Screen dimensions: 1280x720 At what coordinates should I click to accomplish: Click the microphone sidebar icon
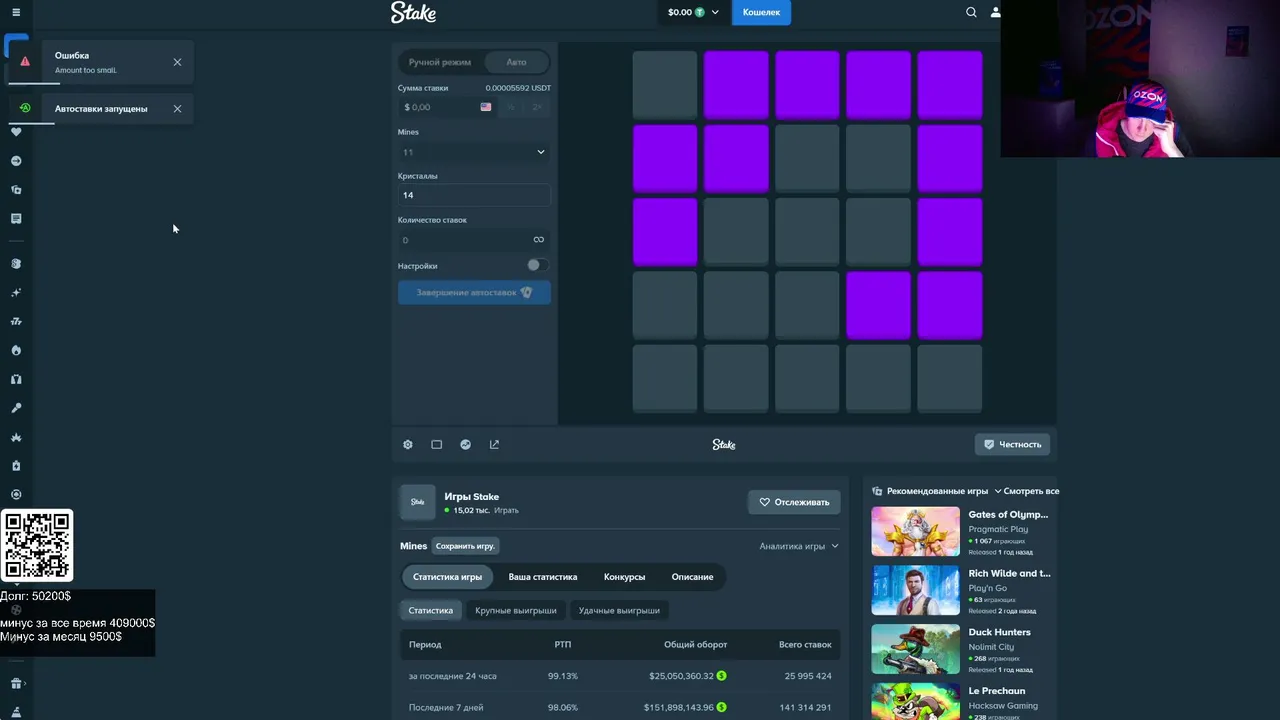click(x=16, y=408)
